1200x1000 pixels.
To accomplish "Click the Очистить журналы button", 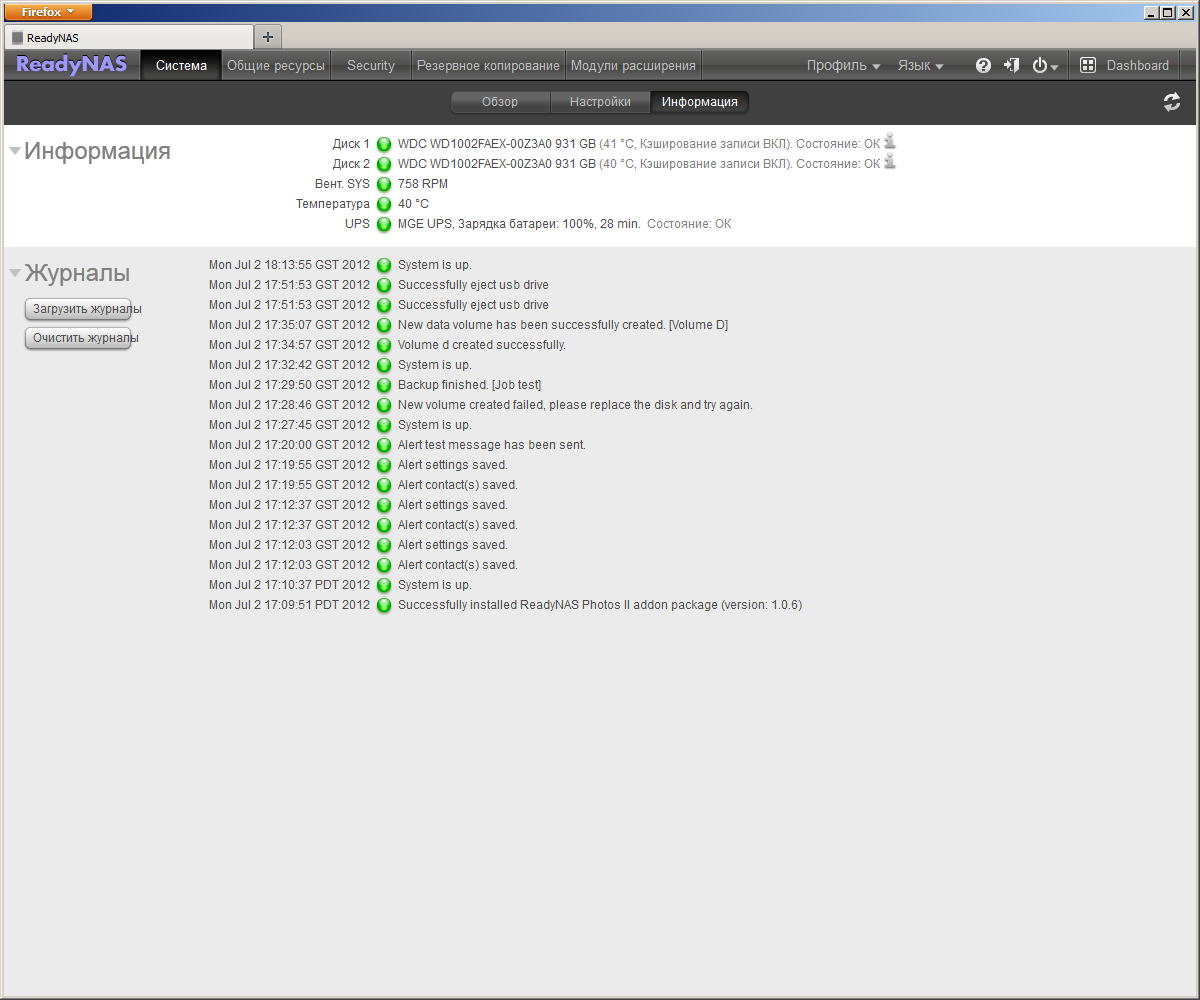I will 78,339.
